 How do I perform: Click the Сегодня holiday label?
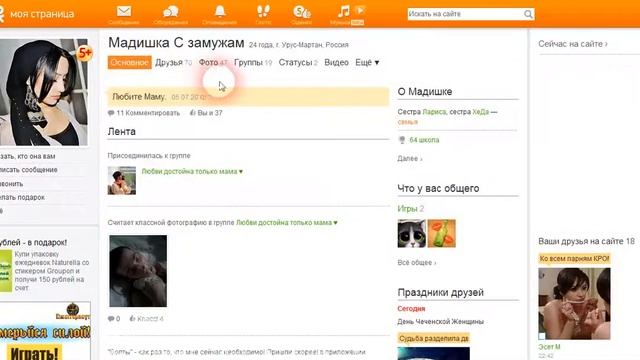411,309
